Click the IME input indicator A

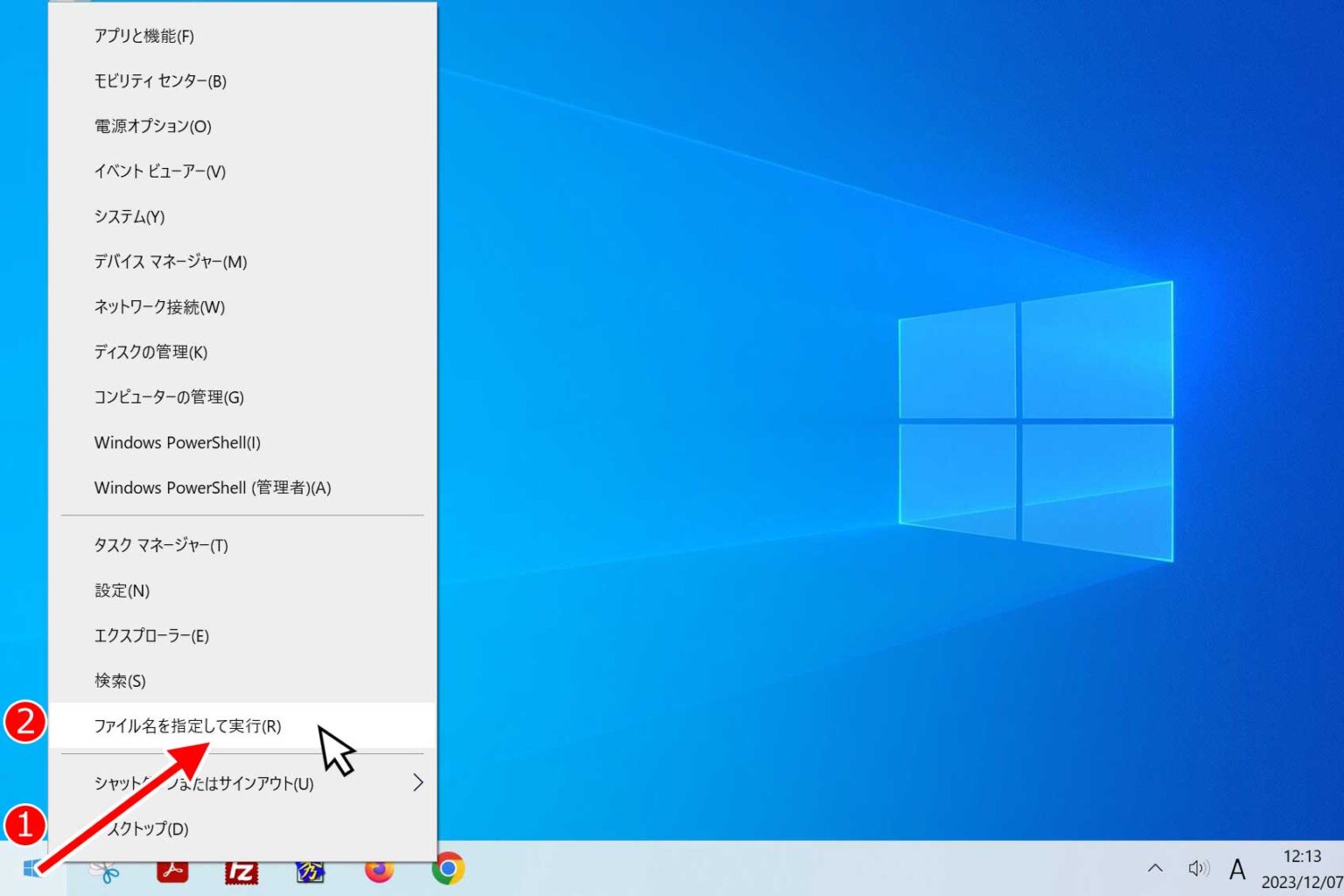(1237, 868)
